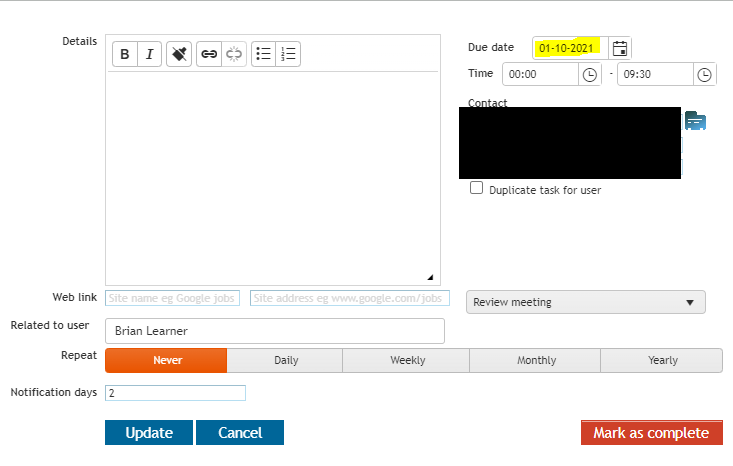Insert a hyperlink with the link icon
The width and height of the screenshot is (733, 466).
pos(209,54)
